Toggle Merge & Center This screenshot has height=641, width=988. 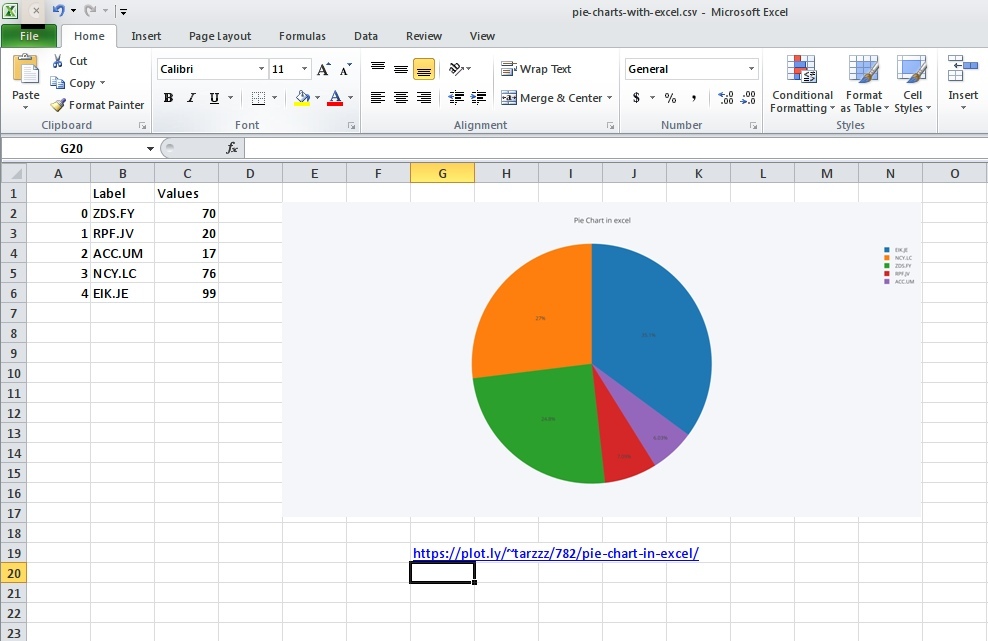pos(552,98)
